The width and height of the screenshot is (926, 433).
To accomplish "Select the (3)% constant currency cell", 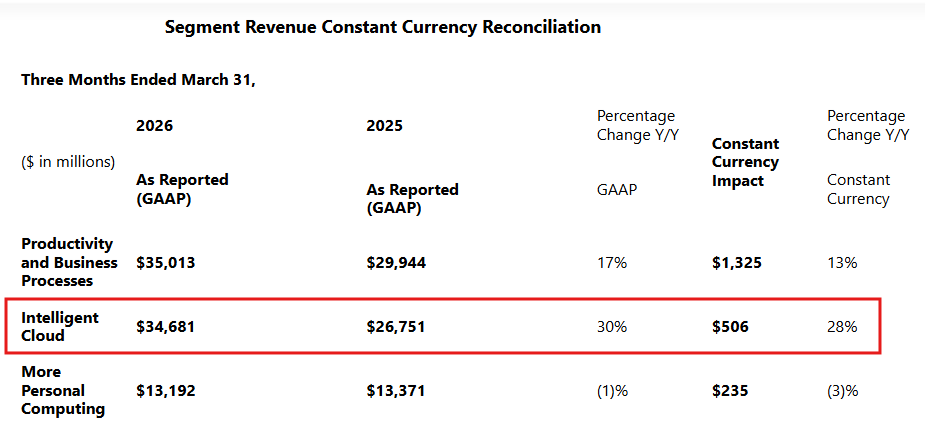I will point(843,390).
